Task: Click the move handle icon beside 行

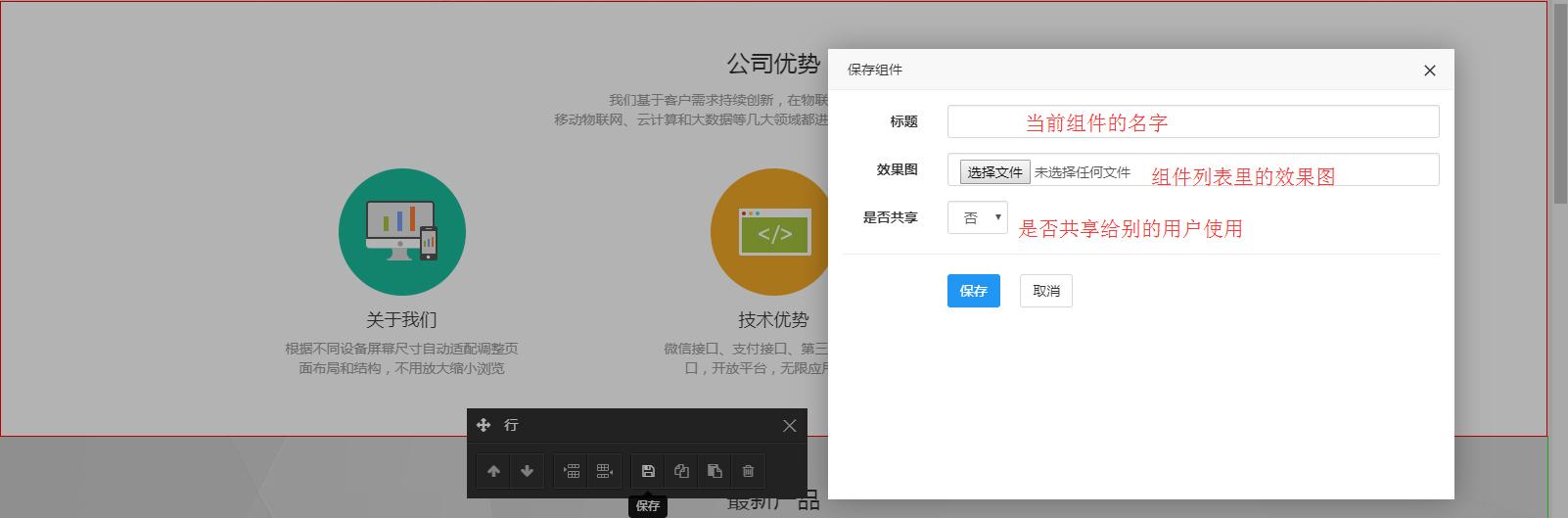Action: [x=484, y=425]
